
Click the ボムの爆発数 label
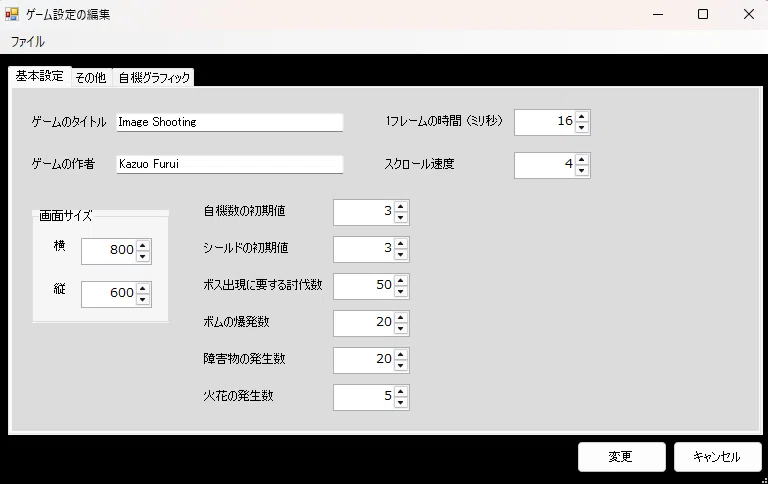236,322
